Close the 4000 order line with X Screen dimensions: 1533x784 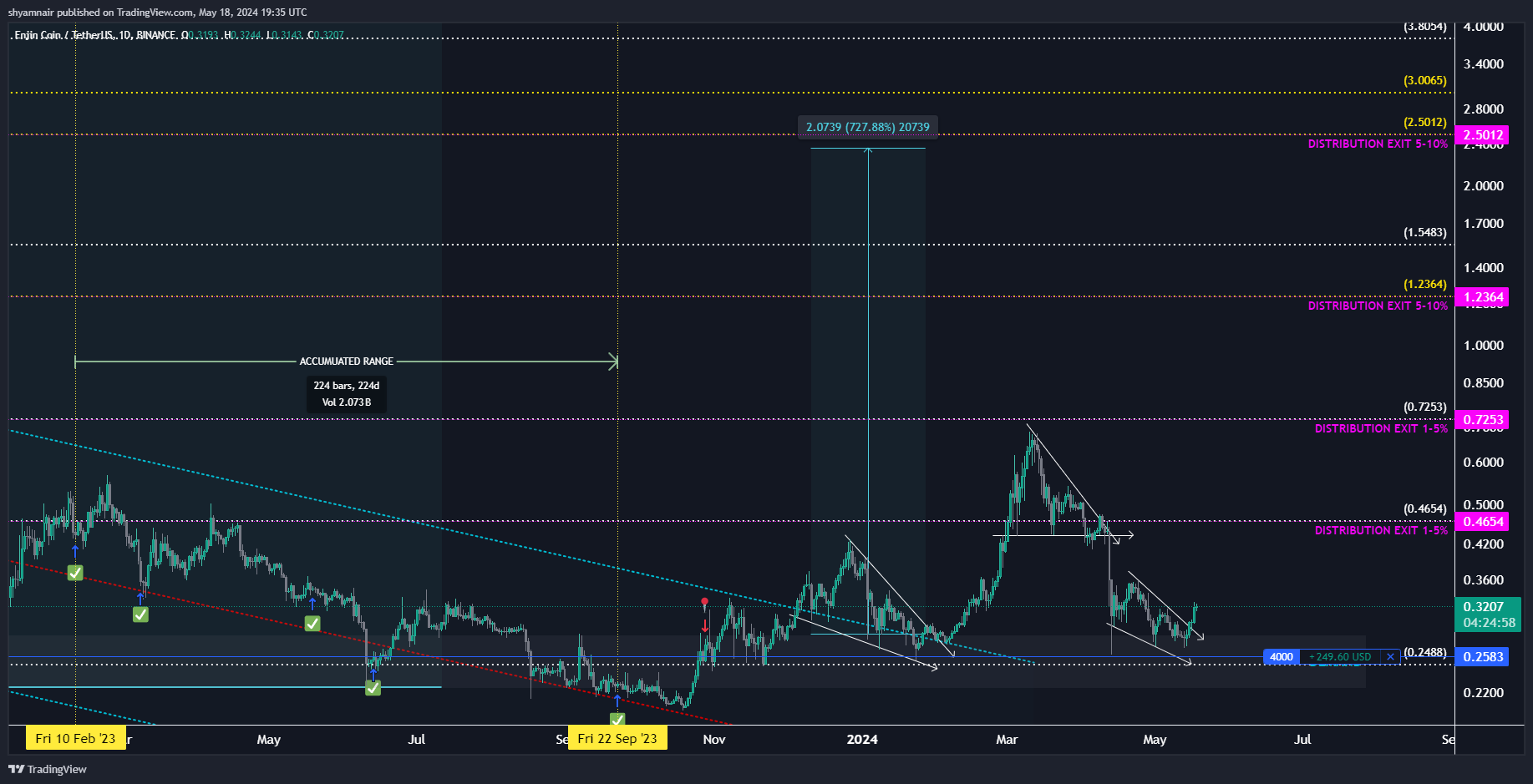pyautogui.click(x=1390, y=657)
